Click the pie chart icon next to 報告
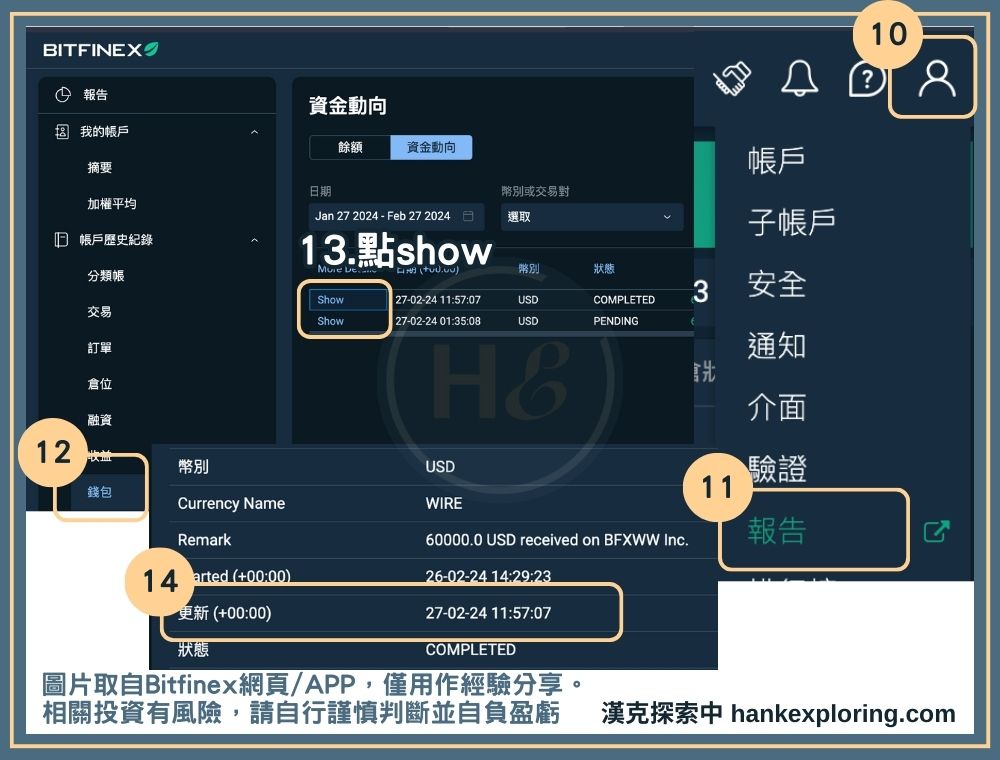Image resolution: width=1000 pixels, height=760 pixels. [62, 95]
